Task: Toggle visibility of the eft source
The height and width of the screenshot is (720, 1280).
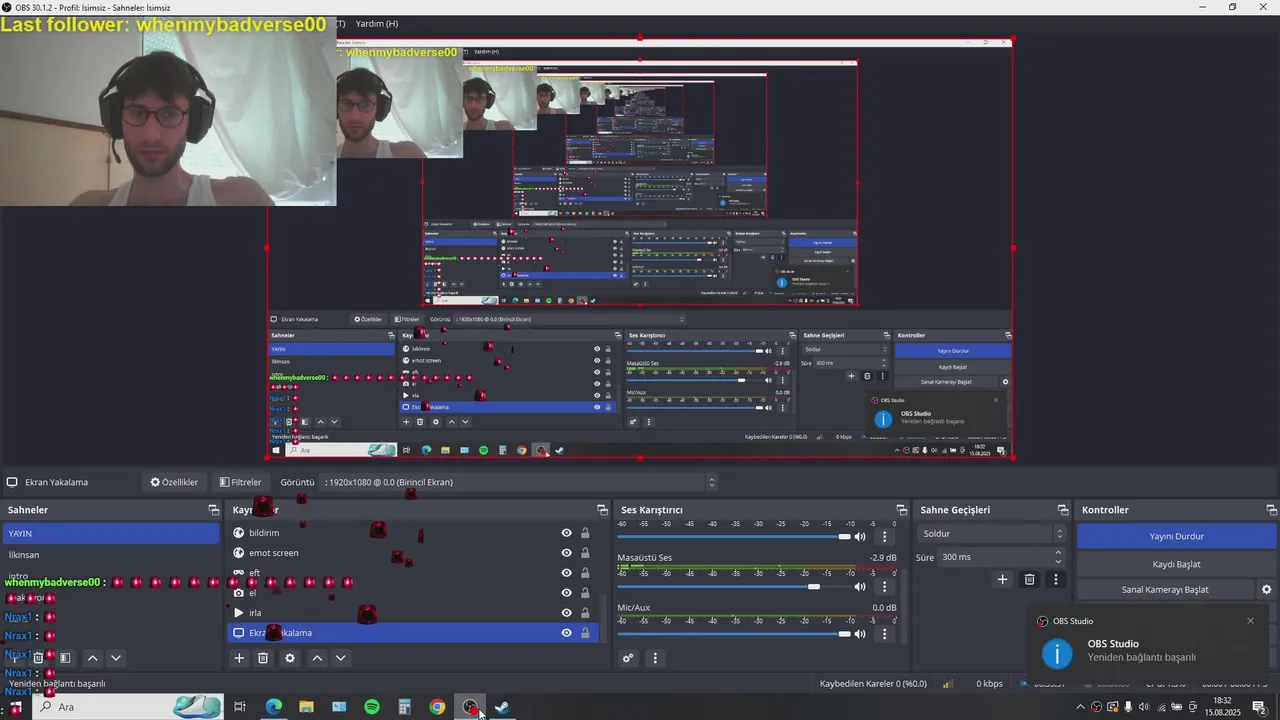Action: pos(566,573)
